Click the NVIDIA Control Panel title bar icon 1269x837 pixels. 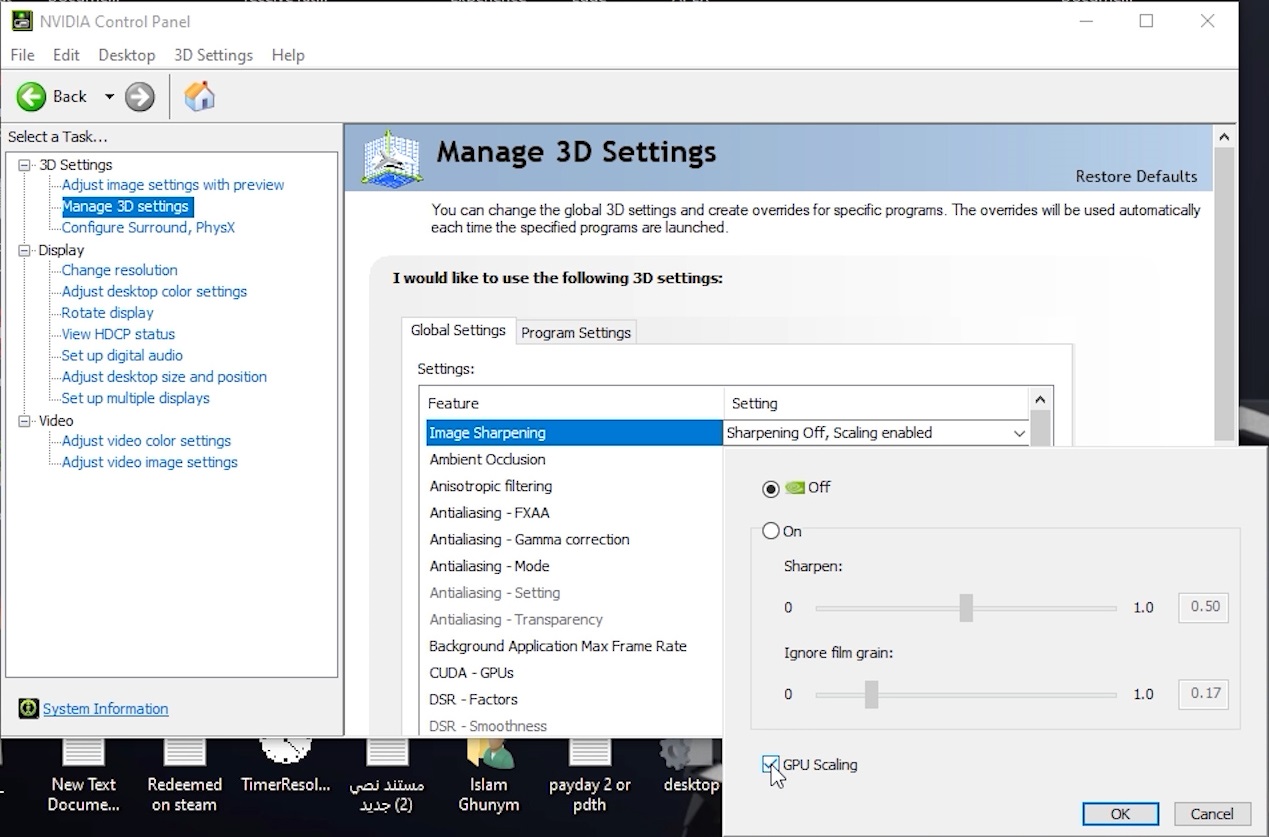[x=21, y=21]
